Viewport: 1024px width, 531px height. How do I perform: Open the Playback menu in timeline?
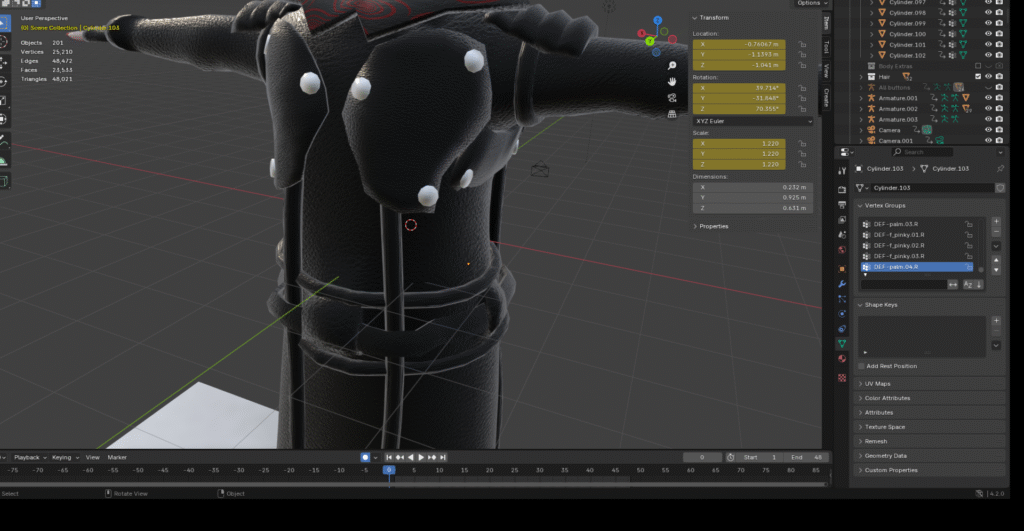pos(26,457)
